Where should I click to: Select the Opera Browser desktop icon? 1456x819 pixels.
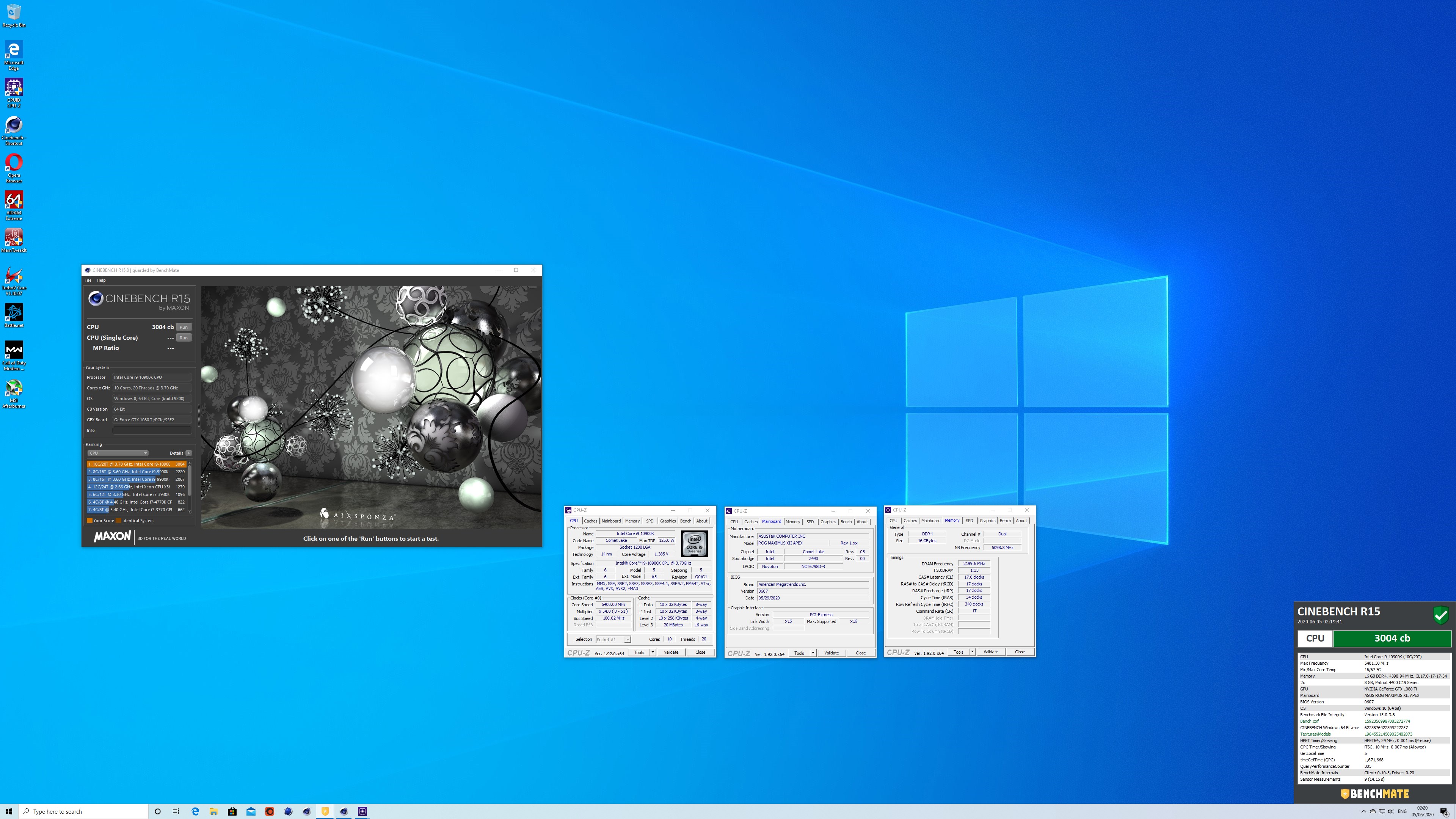tap(14, 168)
